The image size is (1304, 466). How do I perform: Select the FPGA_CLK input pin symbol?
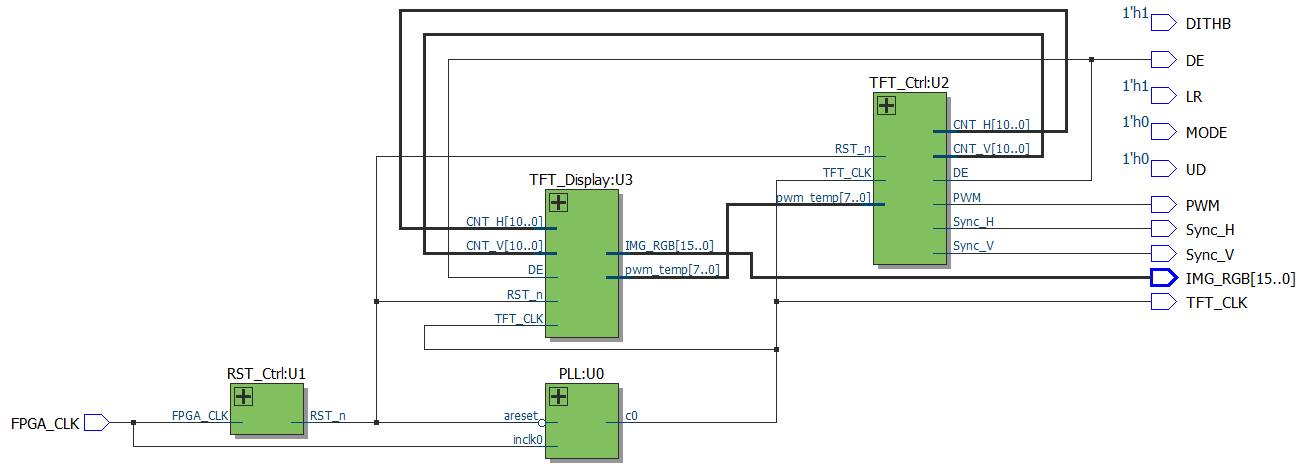(x=96, y=423)
